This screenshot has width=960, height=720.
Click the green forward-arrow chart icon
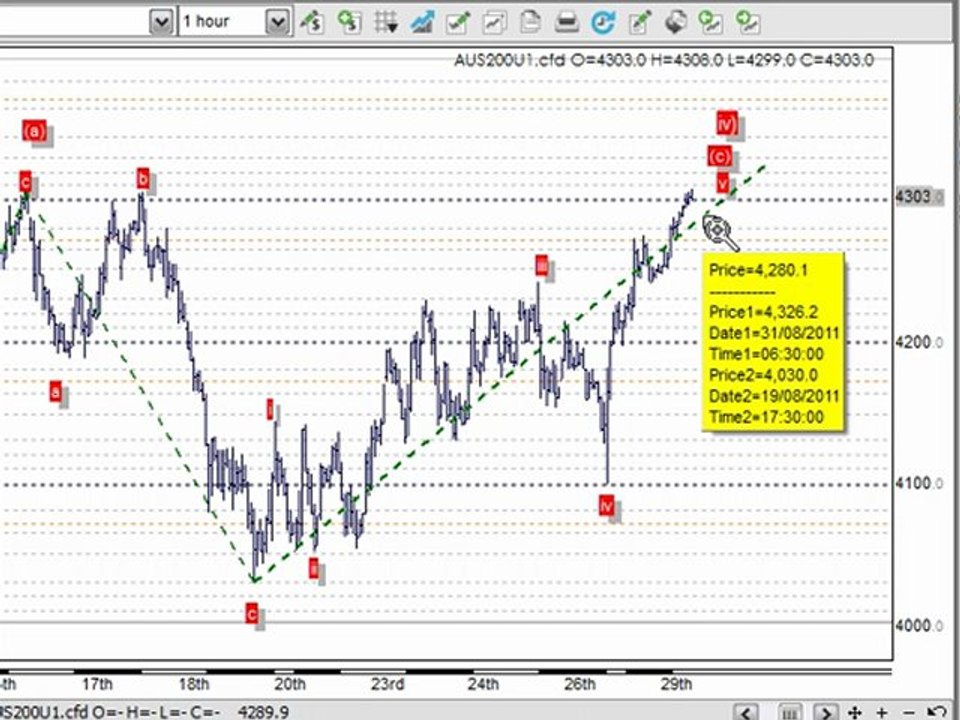tap(748, 23)
